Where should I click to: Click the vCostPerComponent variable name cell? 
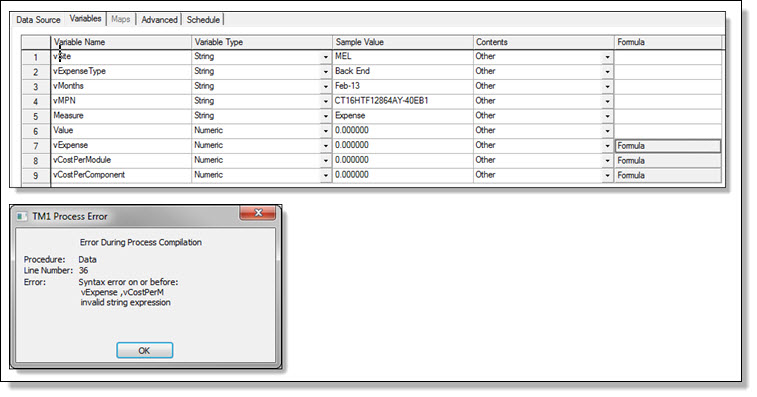click(121, 175)
